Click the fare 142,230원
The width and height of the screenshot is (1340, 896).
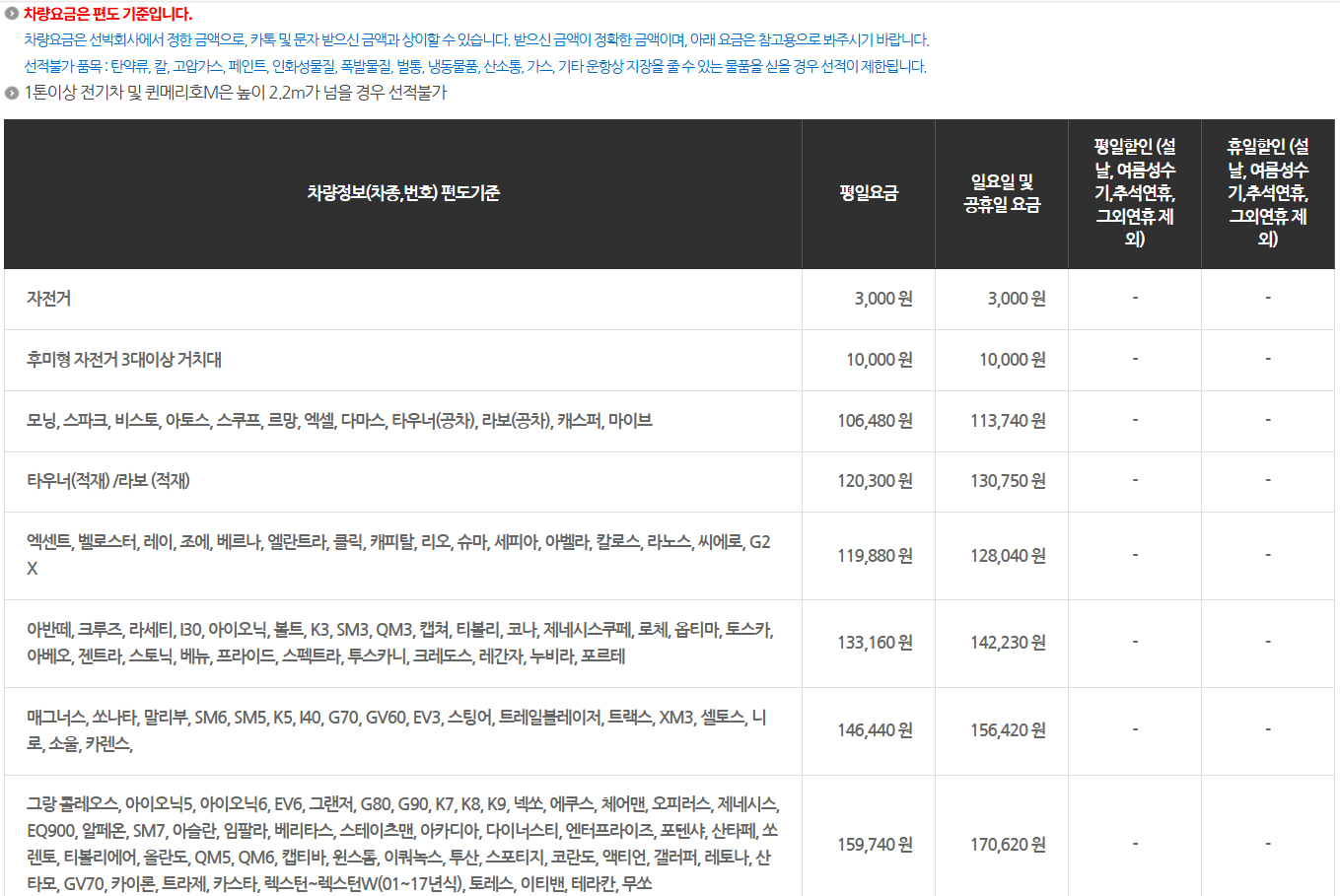(x=1009, y=643)
